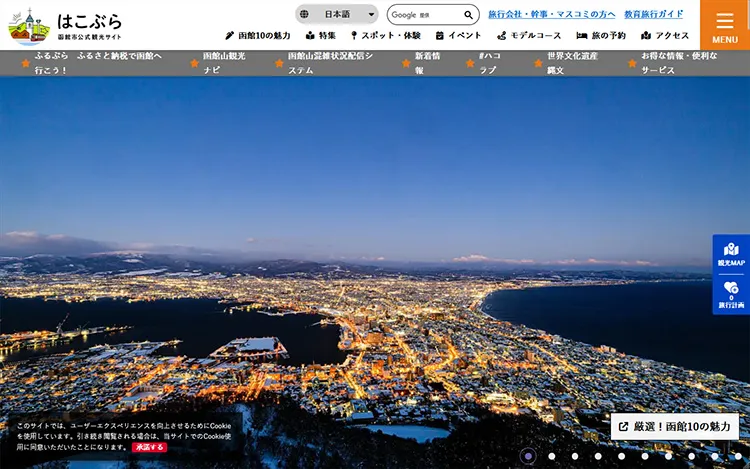Open アクセス nav item with map icon

tap(665, 35)
